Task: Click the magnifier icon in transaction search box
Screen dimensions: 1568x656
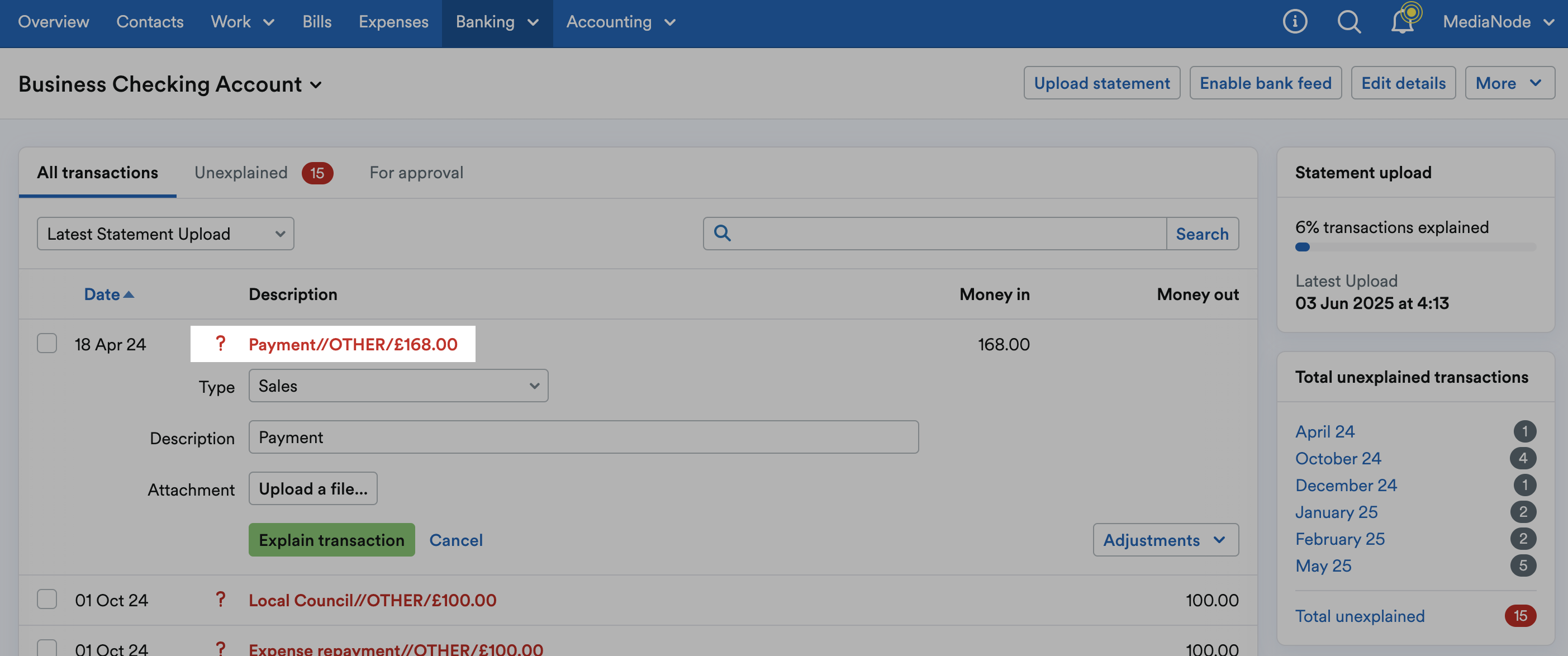Action: pyautogui.click(x=722, y=233)
